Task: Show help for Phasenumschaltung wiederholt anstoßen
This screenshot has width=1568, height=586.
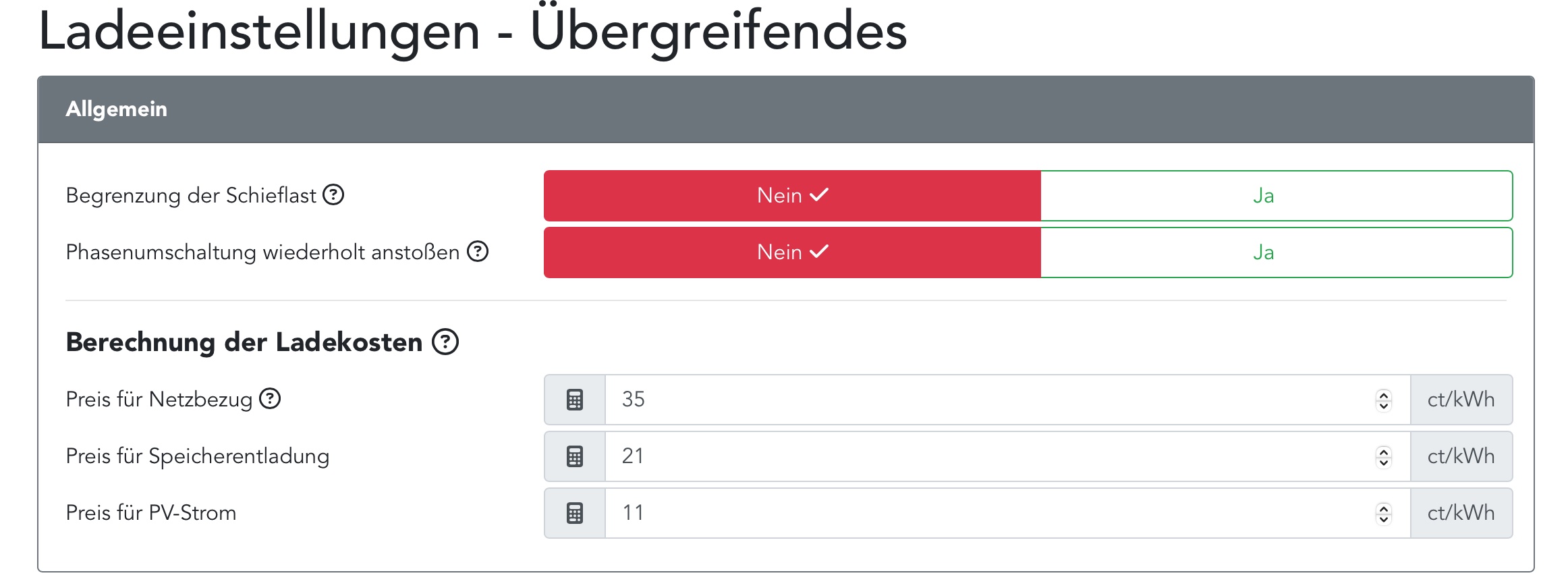Action: (478, 252)
